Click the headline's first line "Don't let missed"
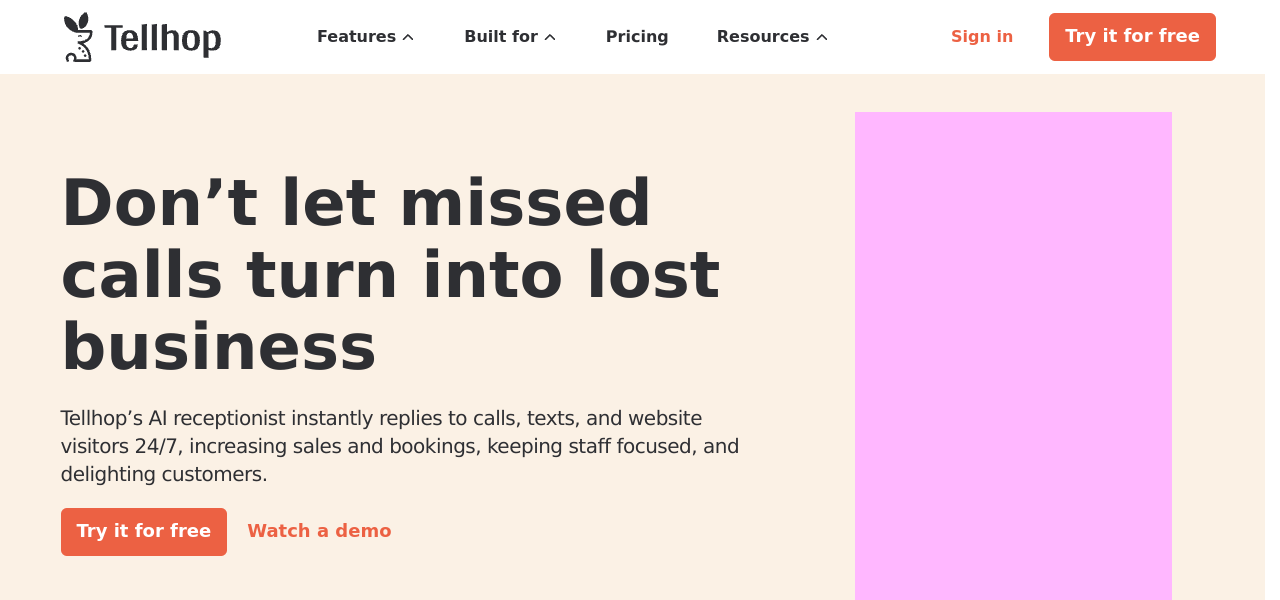The image size is (1280, 600). pos(356,203)
